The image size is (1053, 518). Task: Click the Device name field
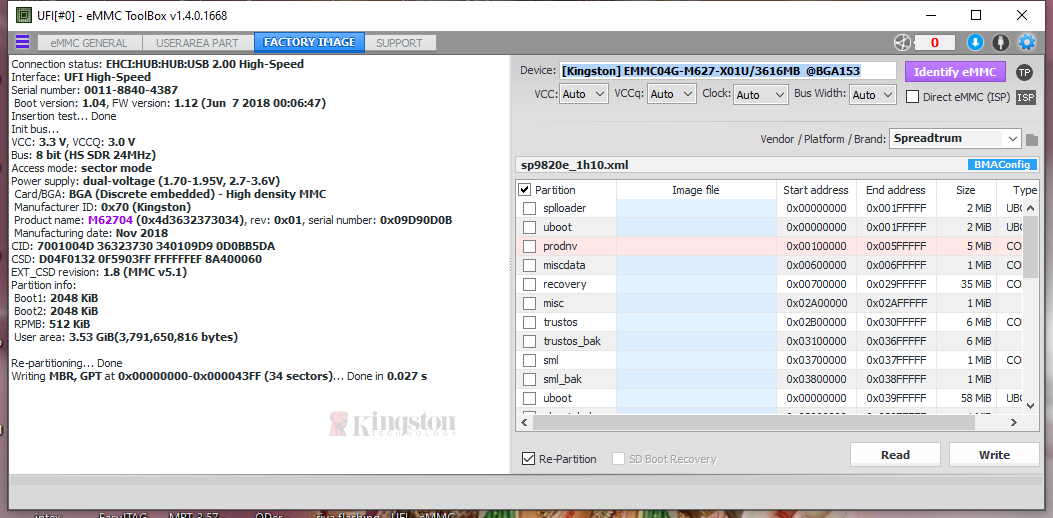pos(728,71)
